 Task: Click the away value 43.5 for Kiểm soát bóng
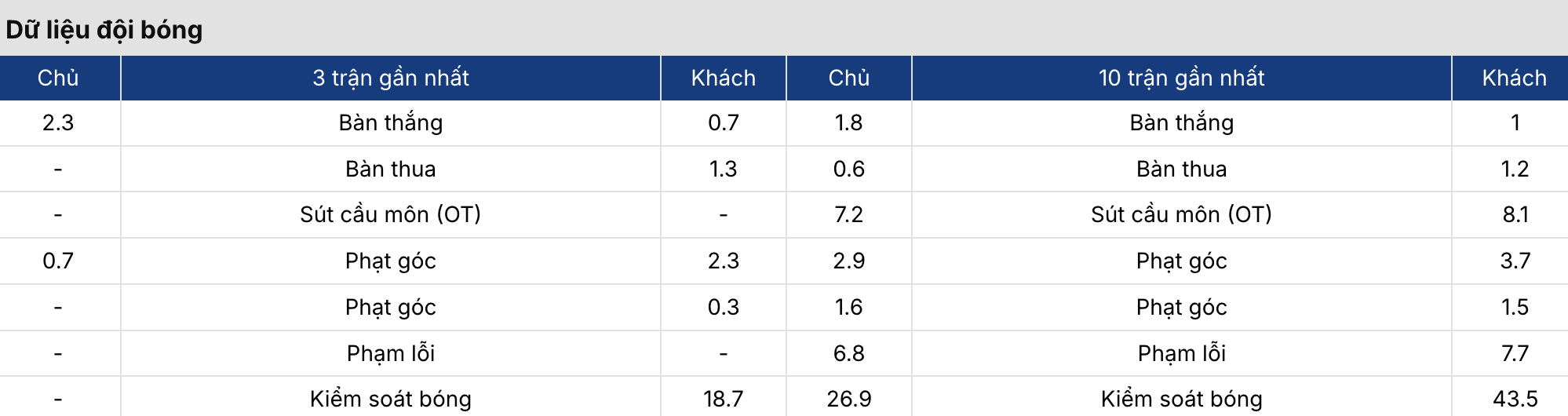tap(1515, 399)
